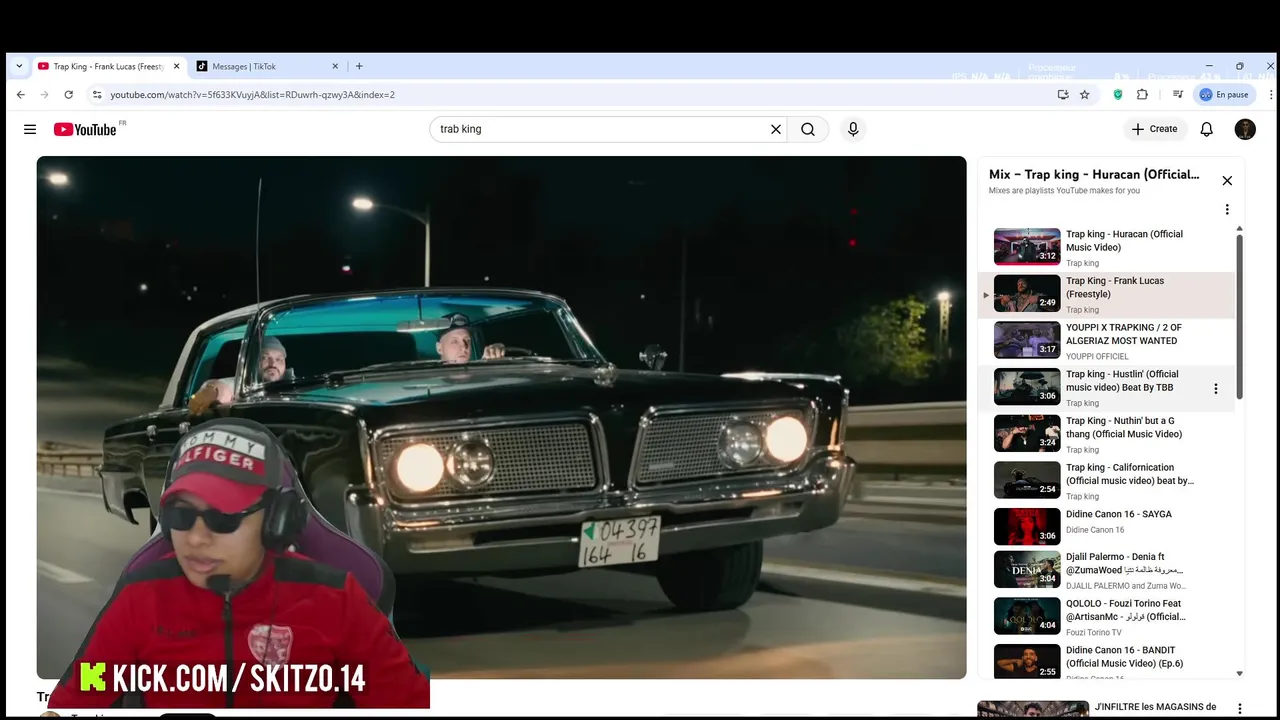Click 'Didine Canon 16' under SAYGA
Image resolution: width=1280 pixels, height=720 pixels.
click(x=1095, y=530)
